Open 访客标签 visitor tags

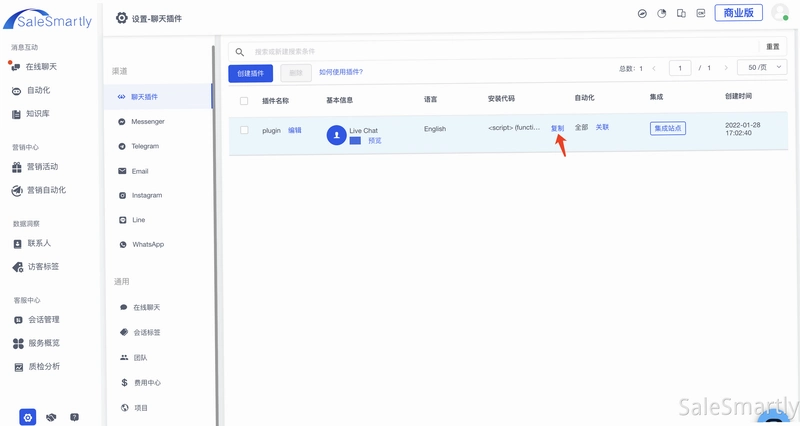click(x=36, y=267)
